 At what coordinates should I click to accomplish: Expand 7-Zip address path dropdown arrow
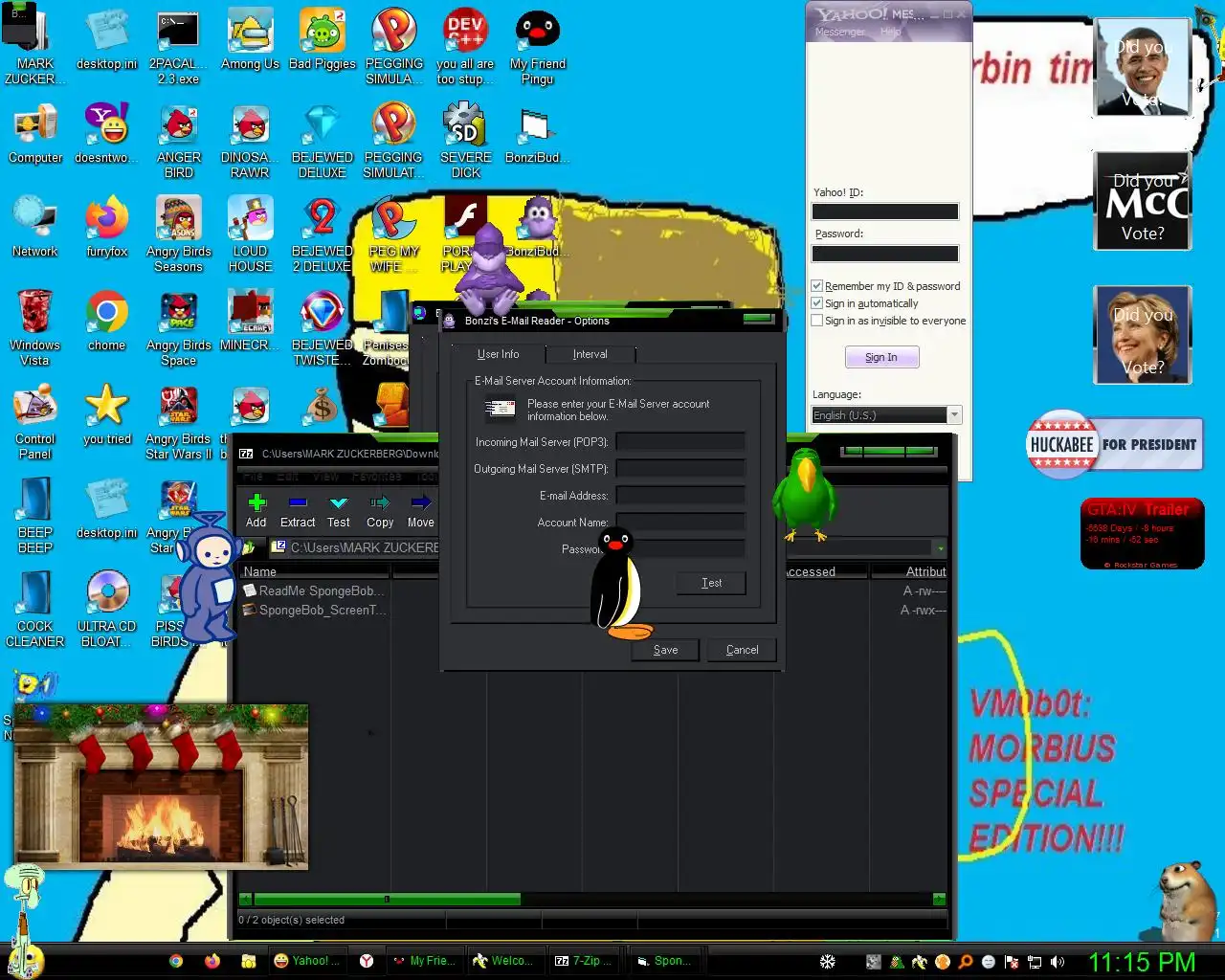(941, 548)
